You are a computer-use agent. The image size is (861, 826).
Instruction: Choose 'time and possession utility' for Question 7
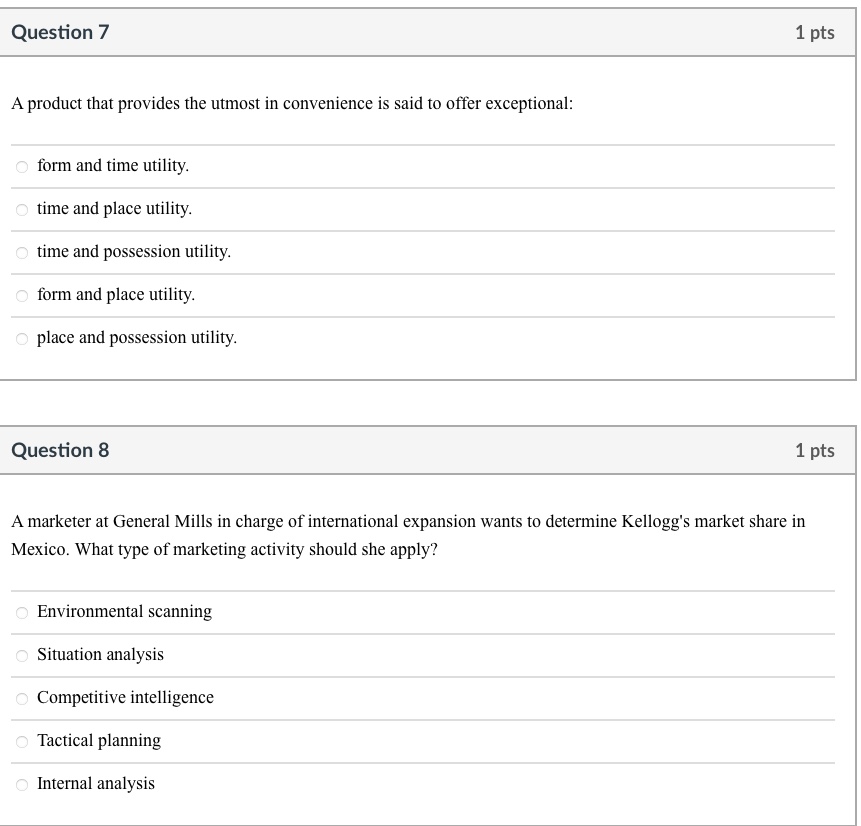pyautogui.click(x=133, y=252)
